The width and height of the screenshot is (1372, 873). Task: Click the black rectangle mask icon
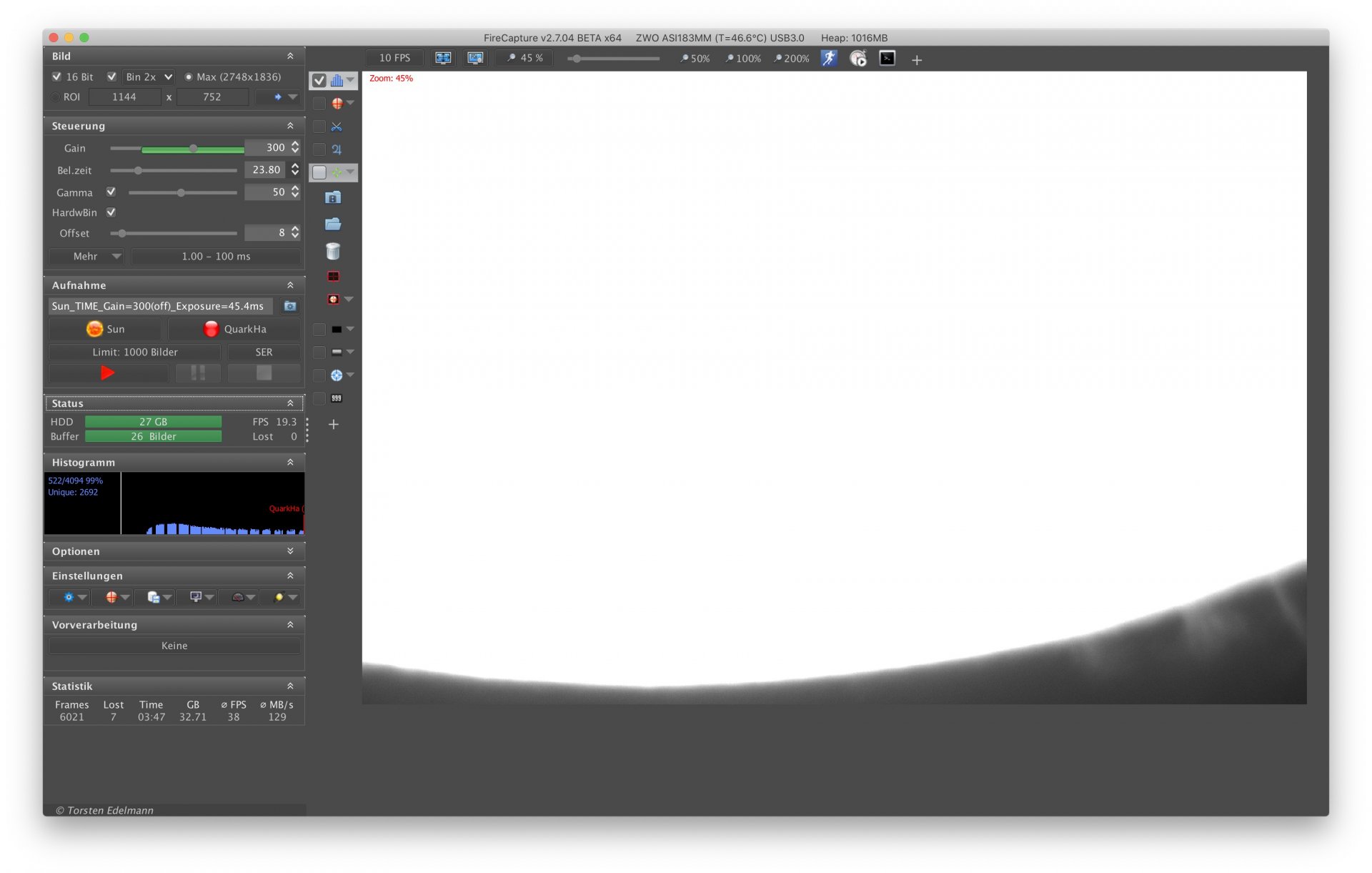click(x=337, y=330)
